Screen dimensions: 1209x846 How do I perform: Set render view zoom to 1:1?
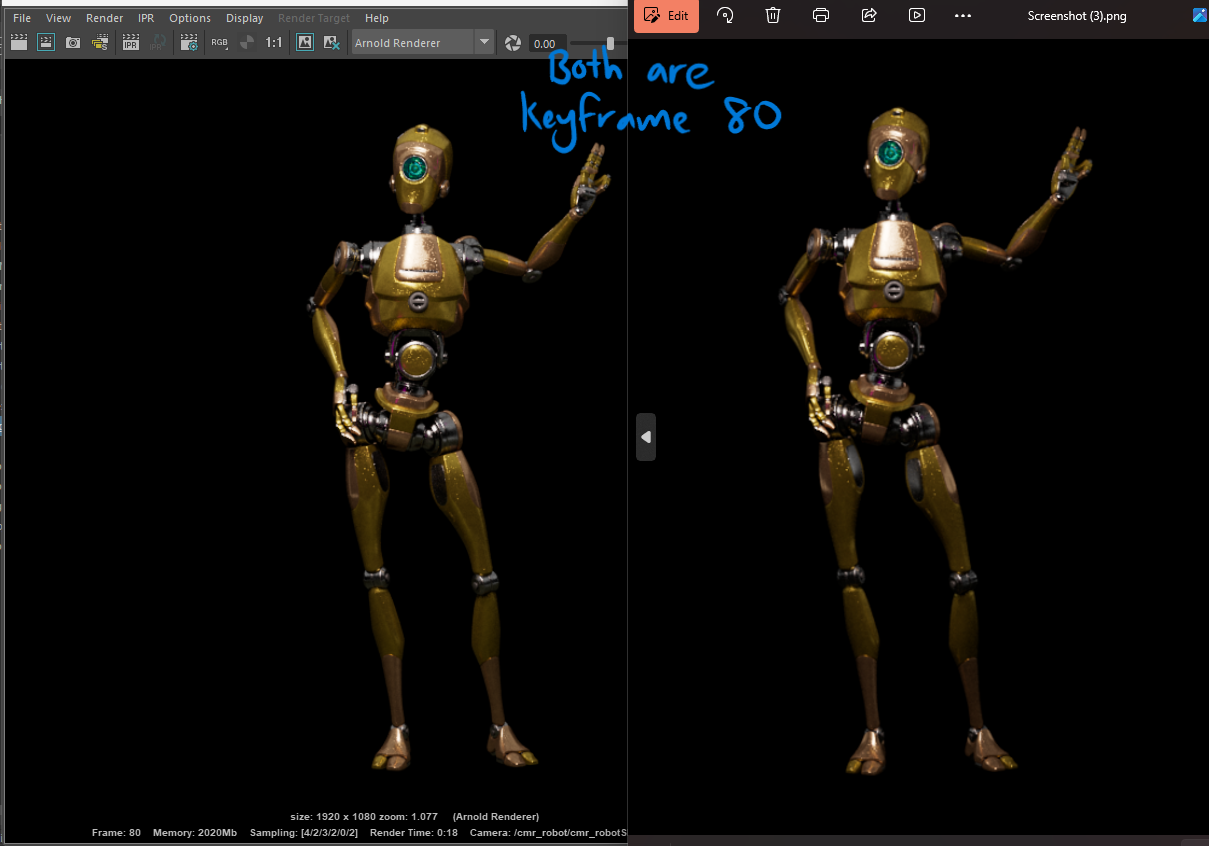coord(274,42)
